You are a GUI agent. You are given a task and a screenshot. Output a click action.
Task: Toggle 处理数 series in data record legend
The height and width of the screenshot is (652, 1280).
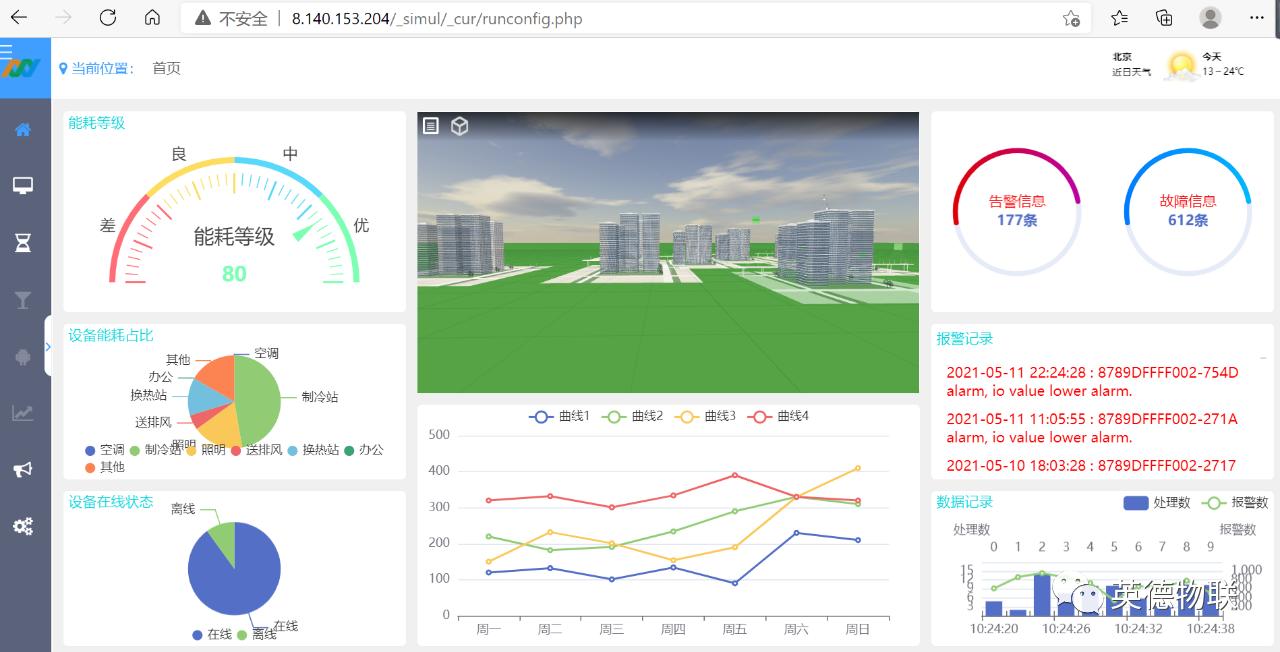[1156, 503]
